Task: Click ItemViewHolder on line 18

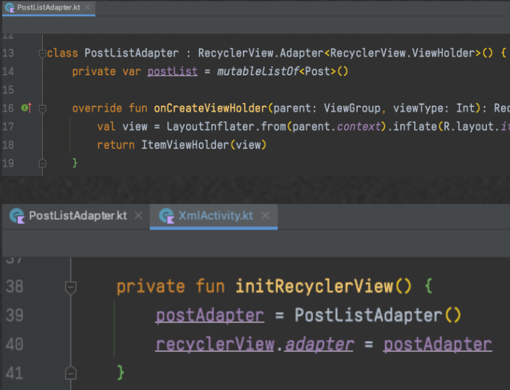Action: tap(185, 145)
